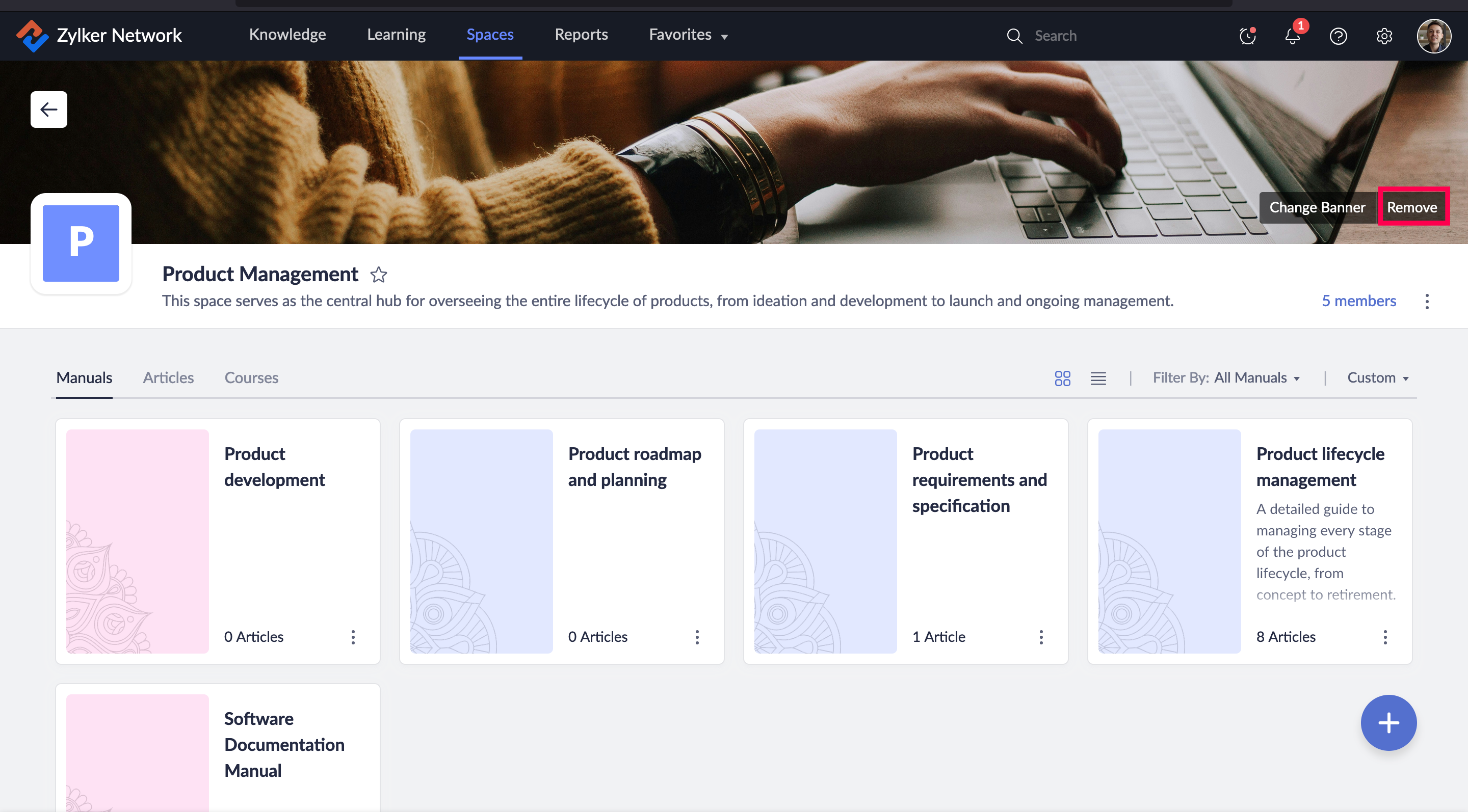Click the 8 Articles count text
Viewport: 1468px width, 812px height.
(1286, 637)
